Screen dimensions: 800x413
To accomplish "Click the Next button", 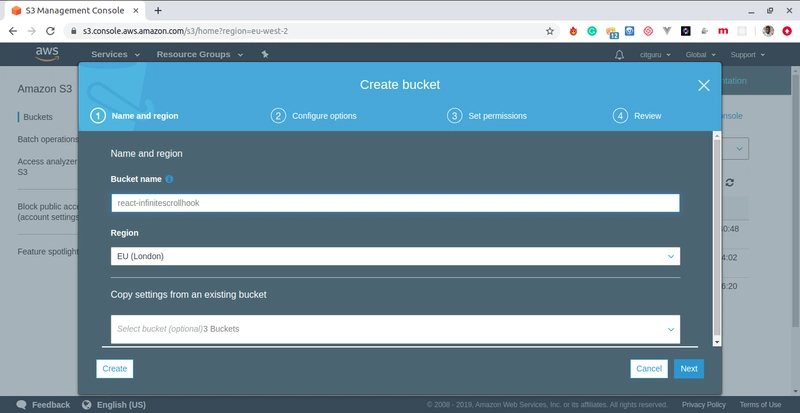I will pos(689,369).
